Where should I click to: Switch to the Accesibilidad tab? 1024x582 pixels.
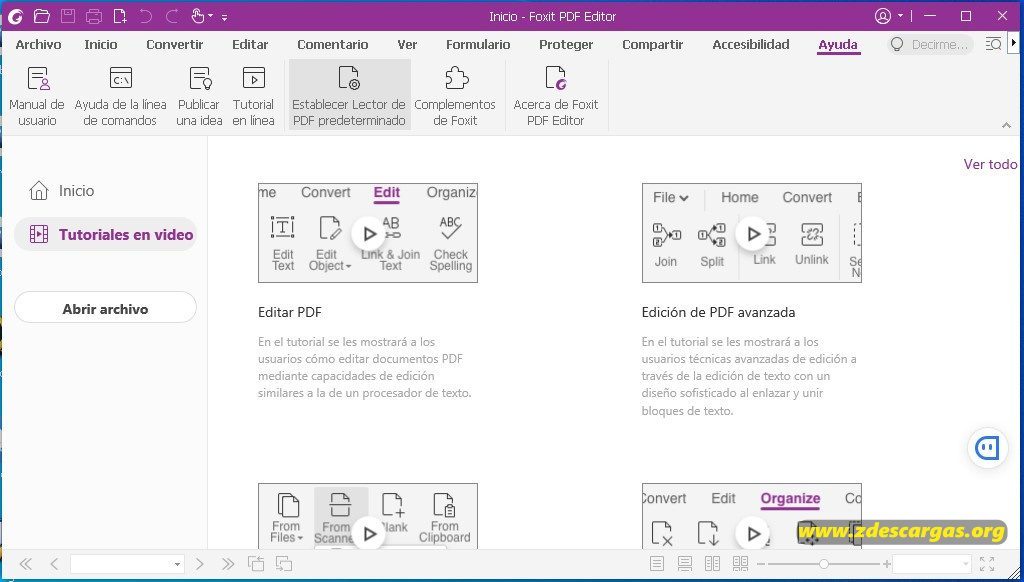(x=751, y=44)
